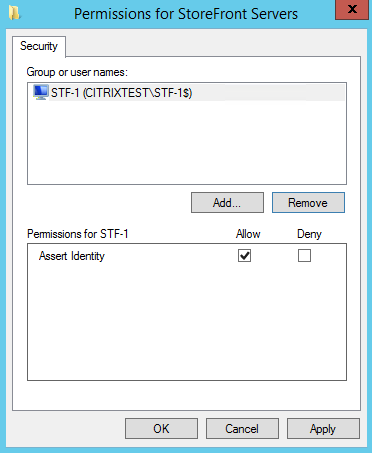The width and height of the screenshot is (372, 453).
Task: Click the STF-1 computer account icon
Action: (41, 92)
